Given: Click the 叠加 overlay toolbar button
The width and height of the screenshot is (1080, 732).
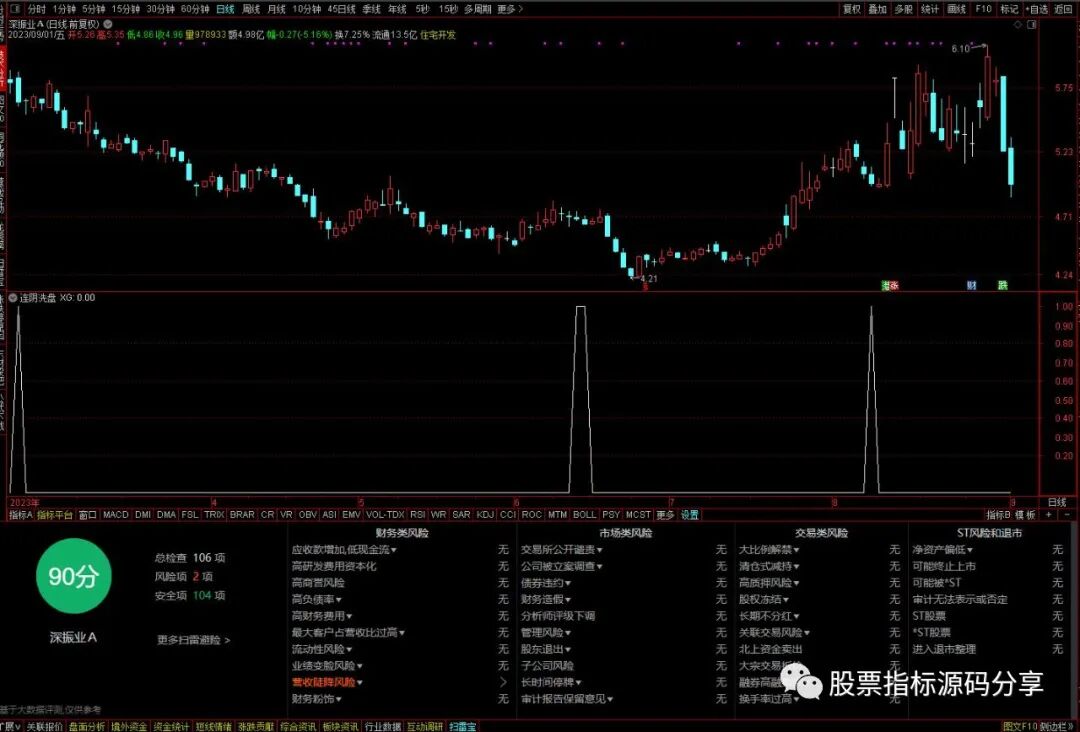Looking at the screenshot, I should (x=878, y=9).
